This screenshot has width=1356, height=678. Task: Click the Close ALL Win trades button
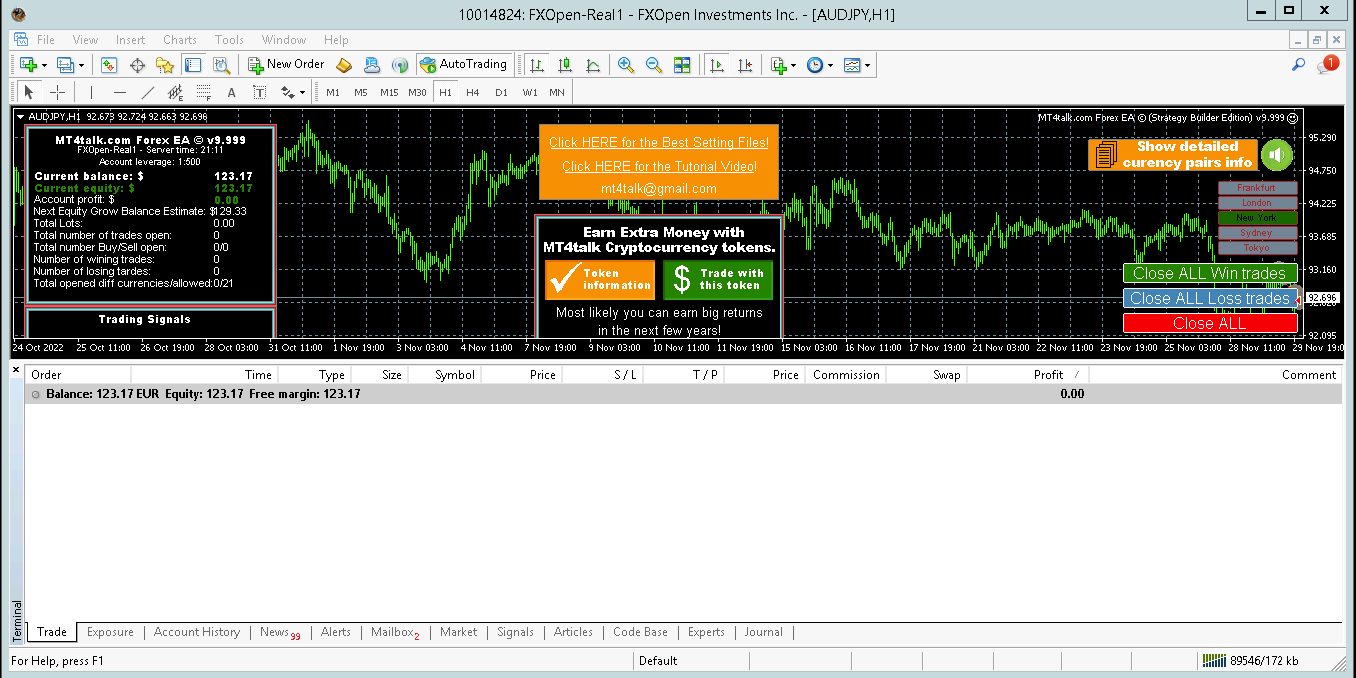1210,273
